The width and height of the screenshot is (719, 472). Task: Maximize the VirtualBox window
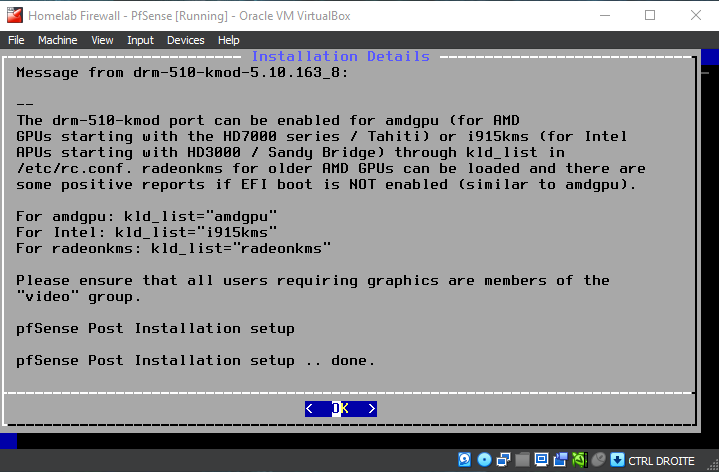pos(650,15)
